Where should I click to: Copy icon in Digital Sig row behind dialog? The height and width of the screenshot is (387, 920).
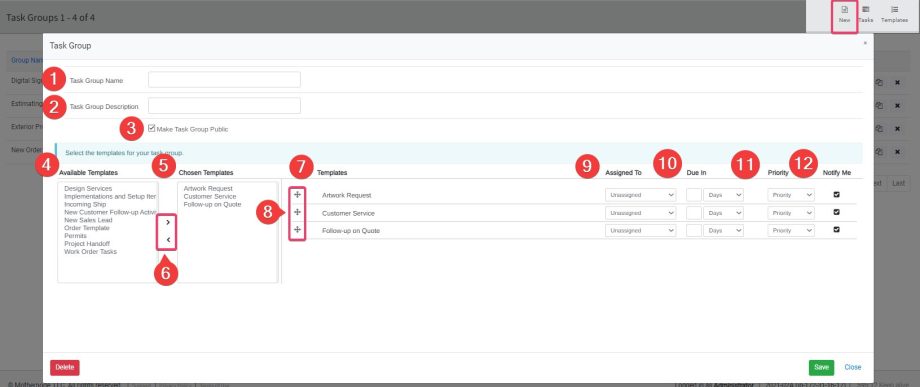tap(878, 83)
